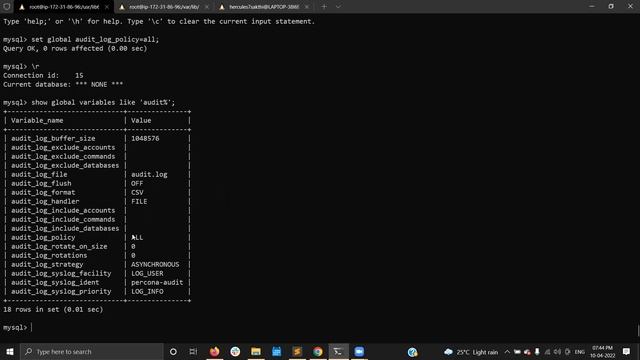Click 'Current database: *** NONE ***' line
Screen dimensions: 640x360
pyautogui.click(x=63, y=84)
